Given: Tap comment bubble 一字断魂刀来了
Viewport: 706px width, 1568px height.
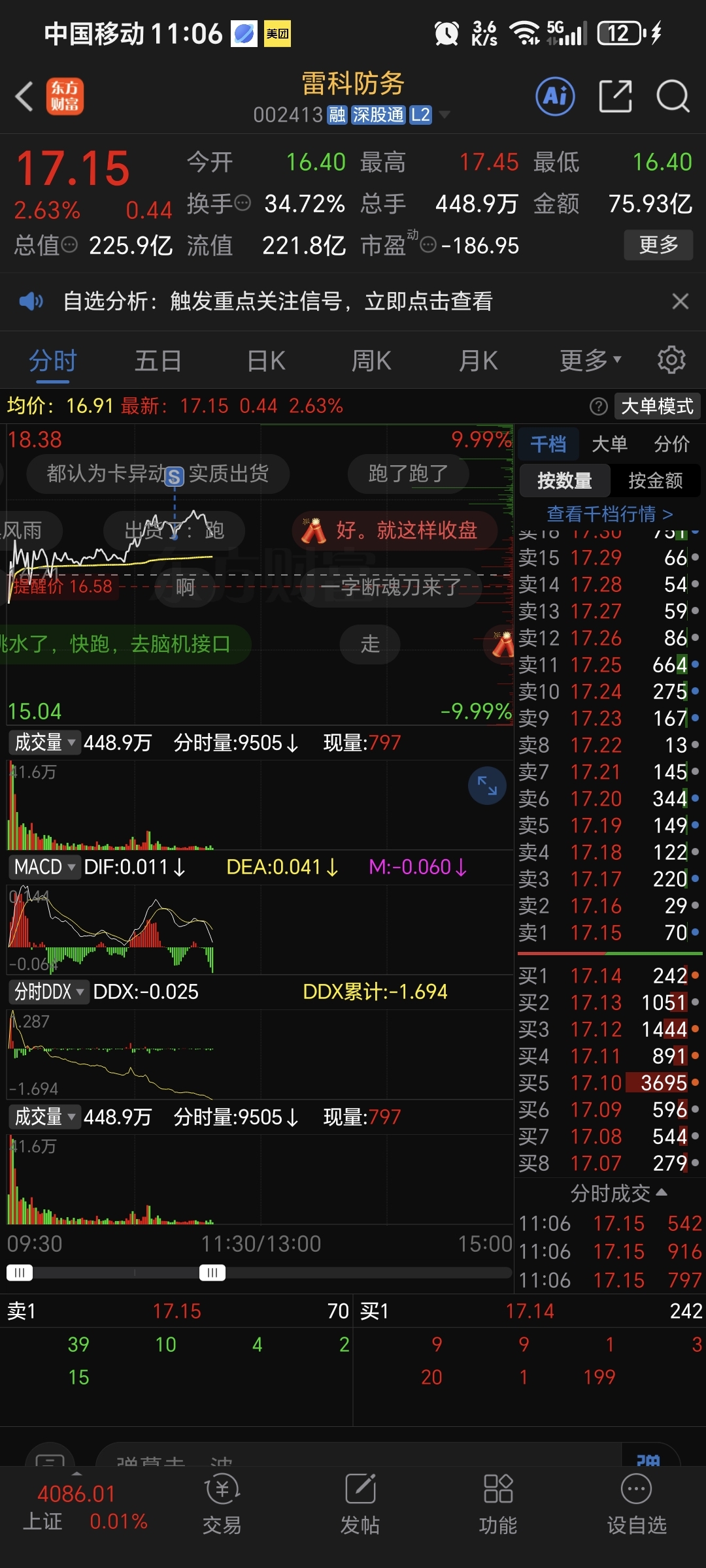Looking at the screenshot, I should tap(391, 587).
